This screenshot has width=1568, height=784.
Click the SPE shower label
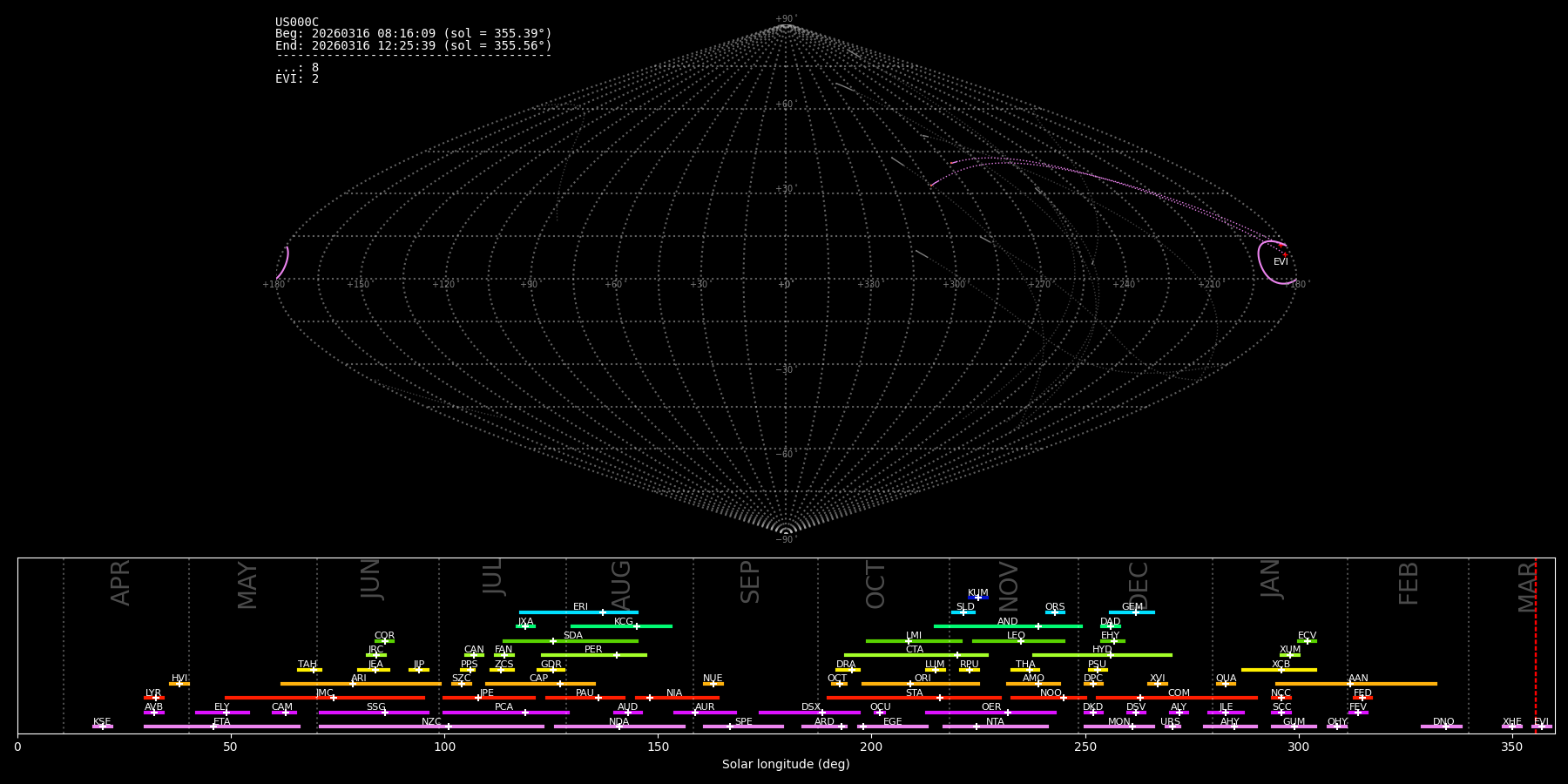point(743,722)
